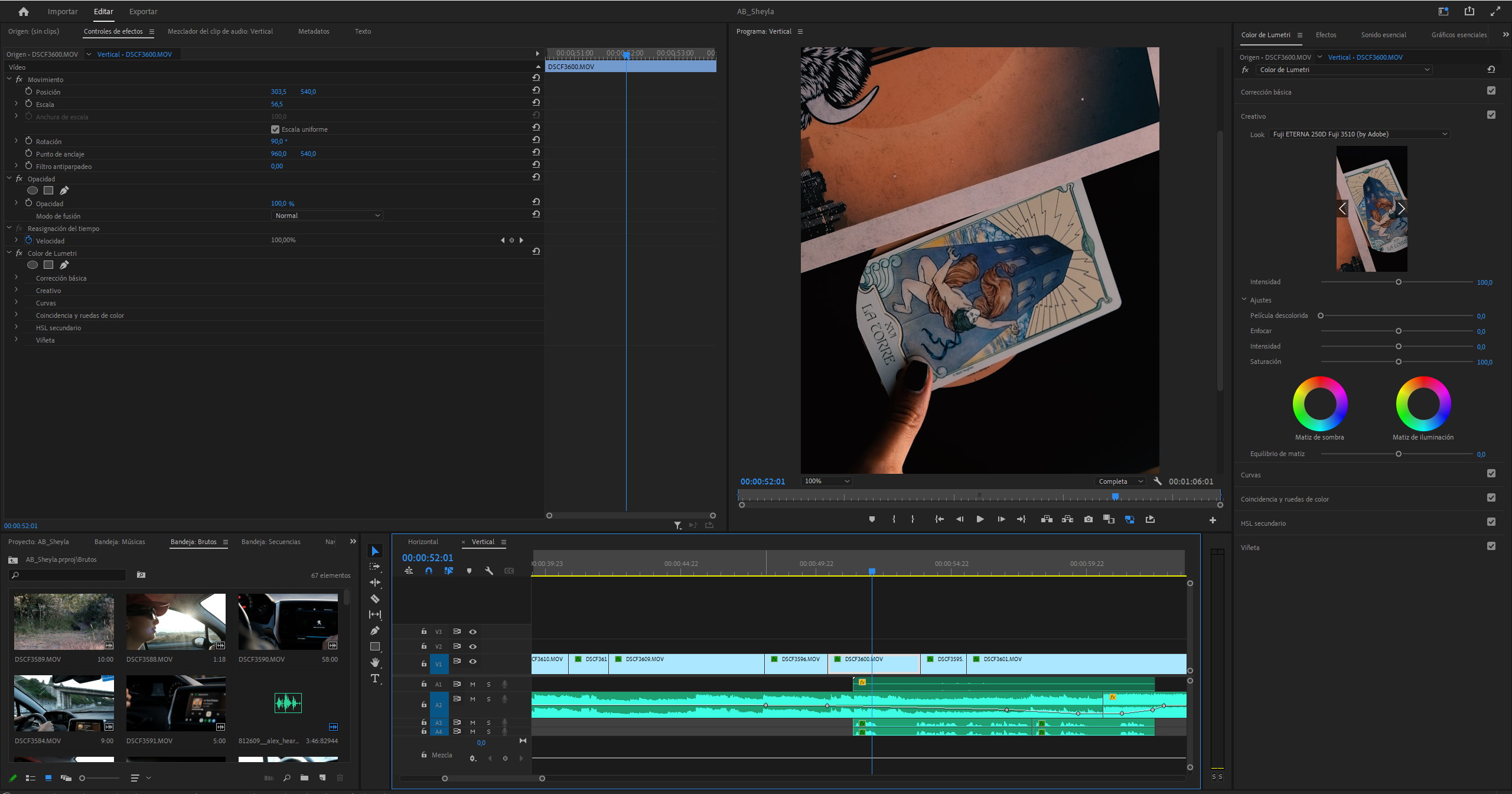This screenshot has width=1512, height=794.
Task: Step forward one frame in program monitor
Action: pyautogui.click(x=1001, y=519)
